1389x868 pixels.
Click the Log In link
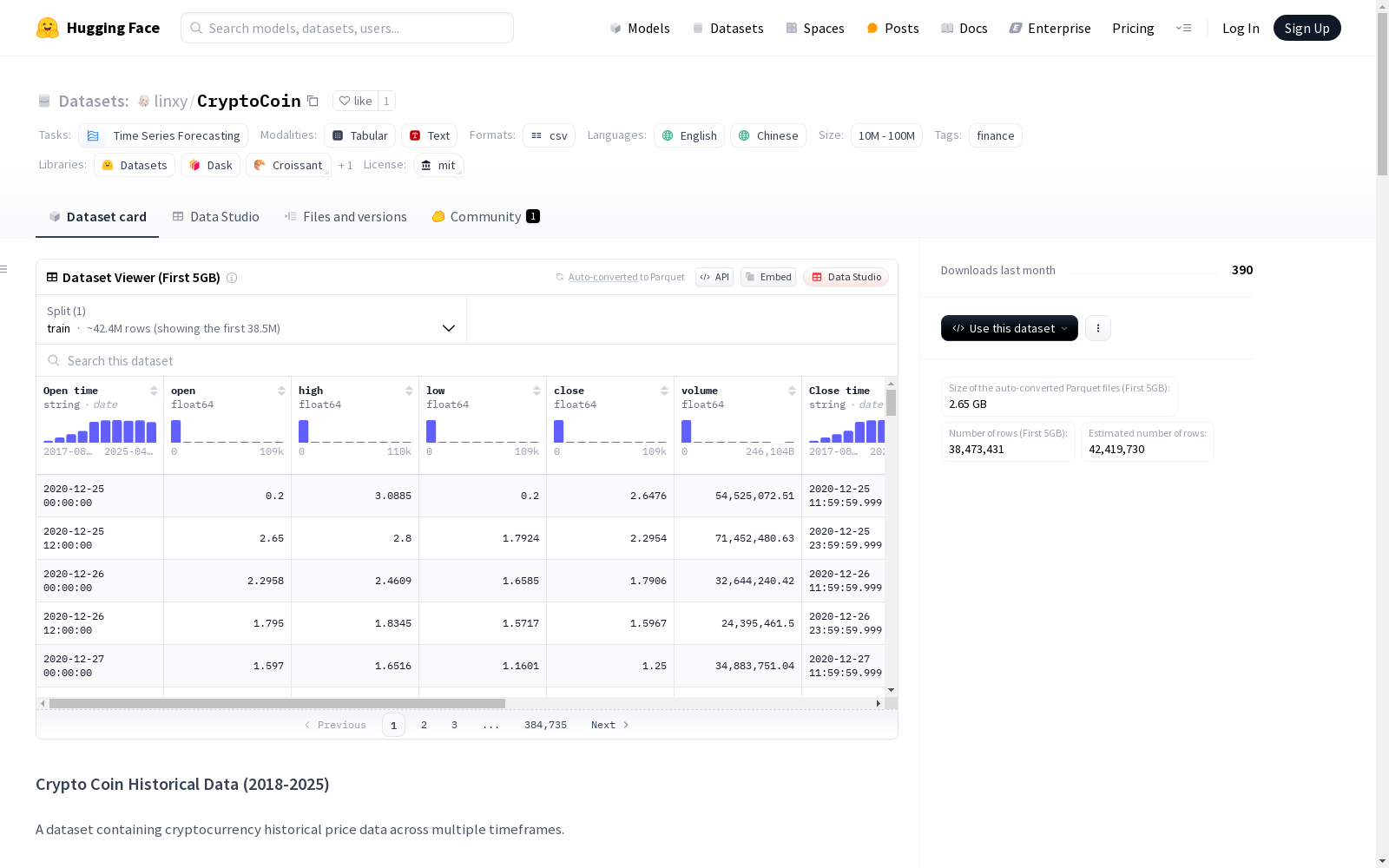(1241, 28)
